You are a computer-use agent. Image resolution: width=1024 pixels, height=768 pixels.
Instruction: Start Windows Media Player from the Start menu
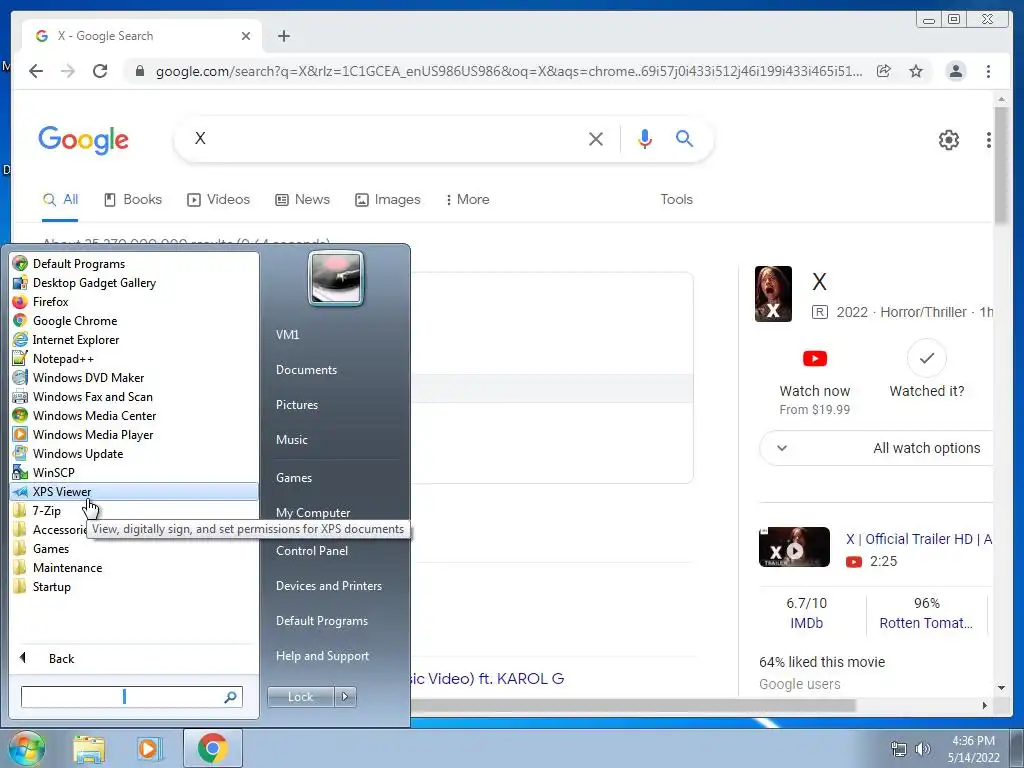[134, 434]
